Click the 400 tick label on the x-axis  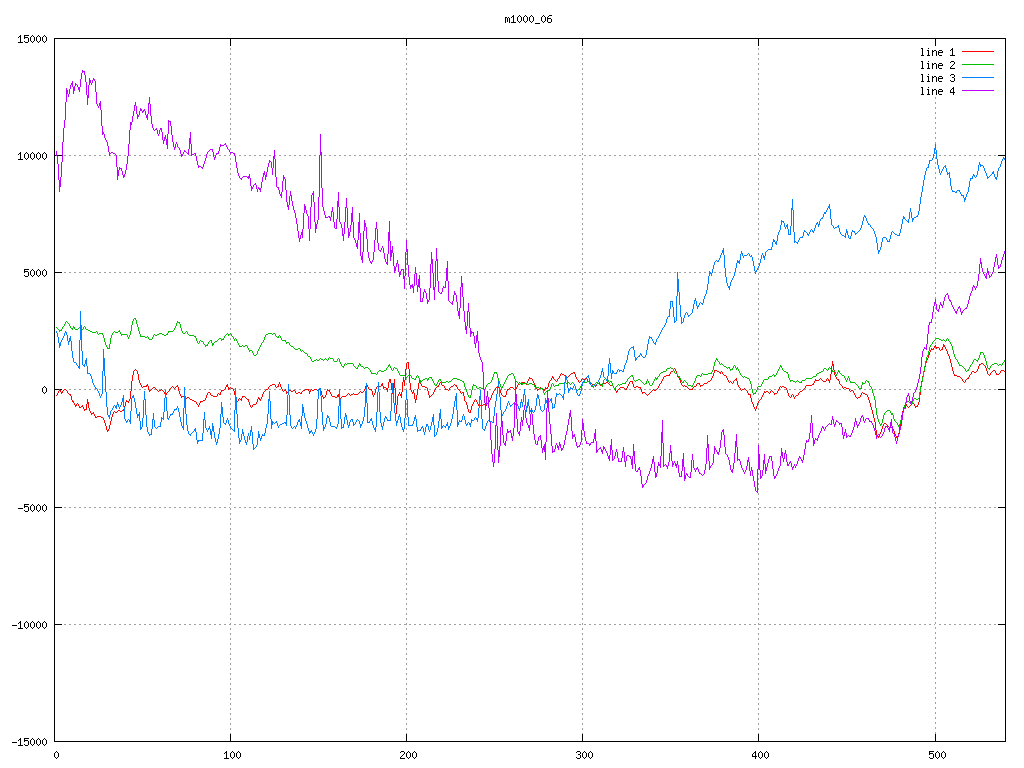tap(759, 755)
